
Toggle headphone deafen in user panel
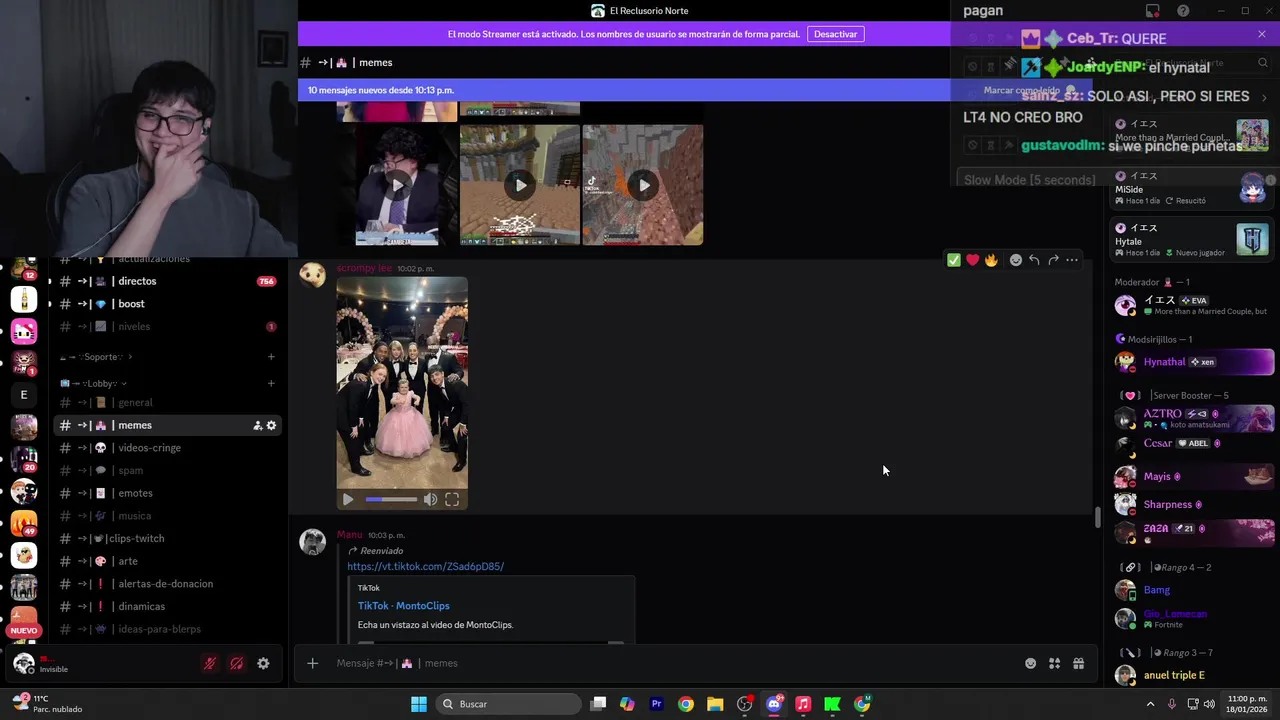click(237, 663)
